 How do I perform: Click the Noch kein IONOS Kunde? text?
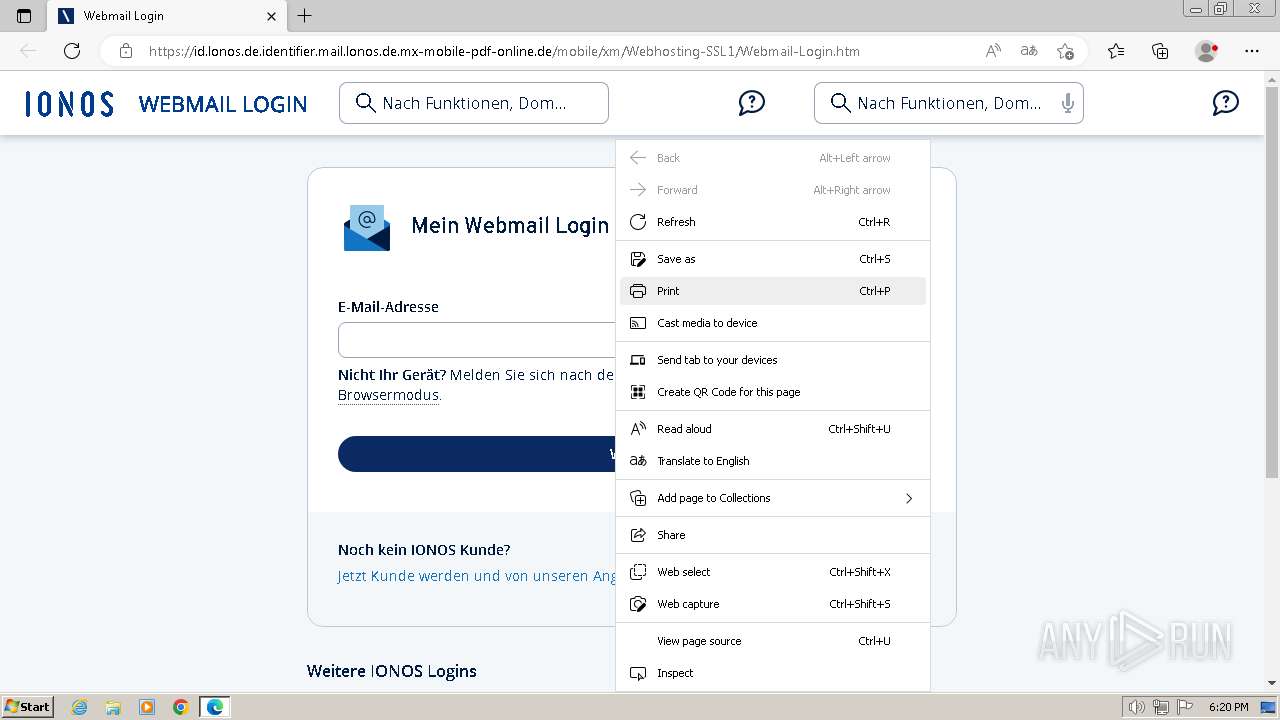(x=424, y=550)
